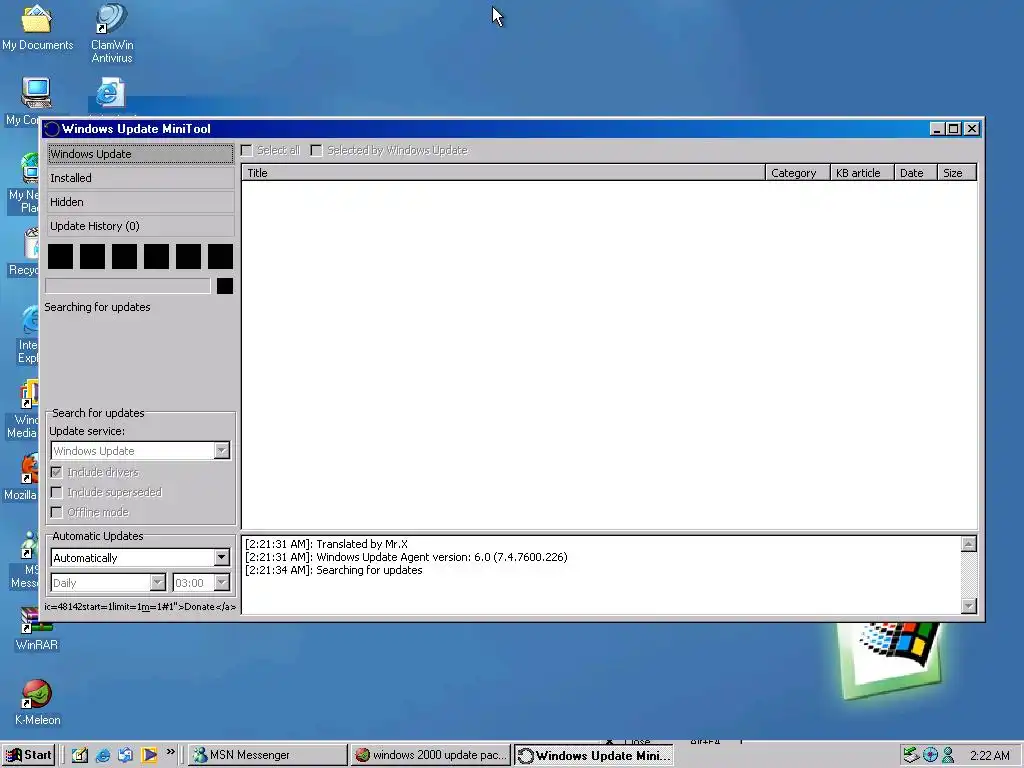
Task: Launch Outlook Express from quick launch bar
Action: point(125,755)
